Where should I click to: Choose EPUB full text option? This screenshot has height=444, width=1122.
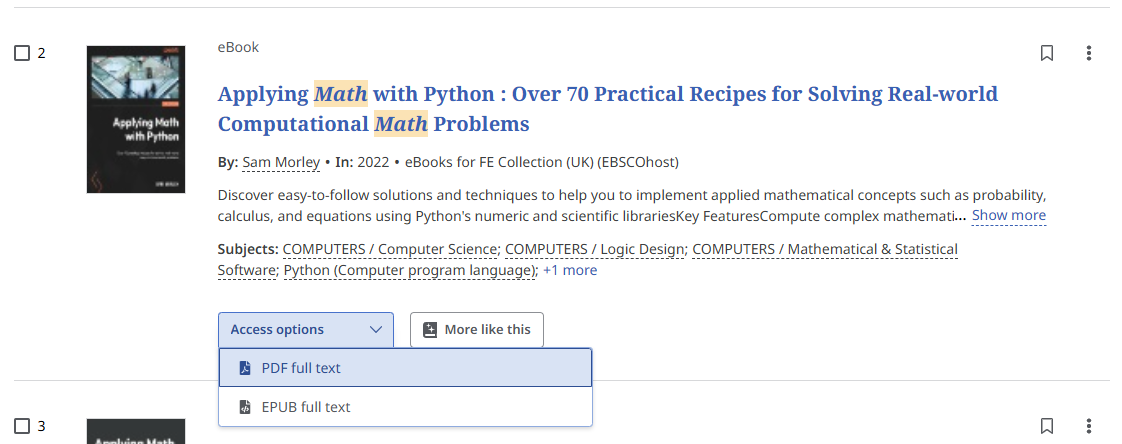(x=305, y=407)
